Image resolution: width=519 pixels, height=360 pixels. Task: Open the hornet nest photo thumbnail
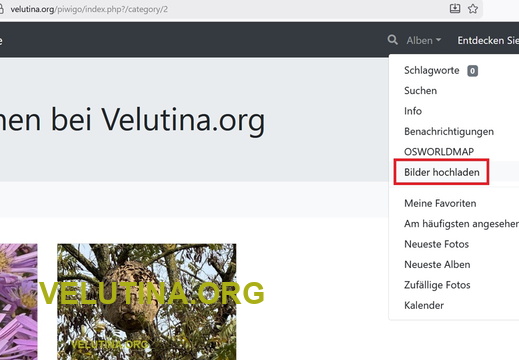tap(147, 302)
